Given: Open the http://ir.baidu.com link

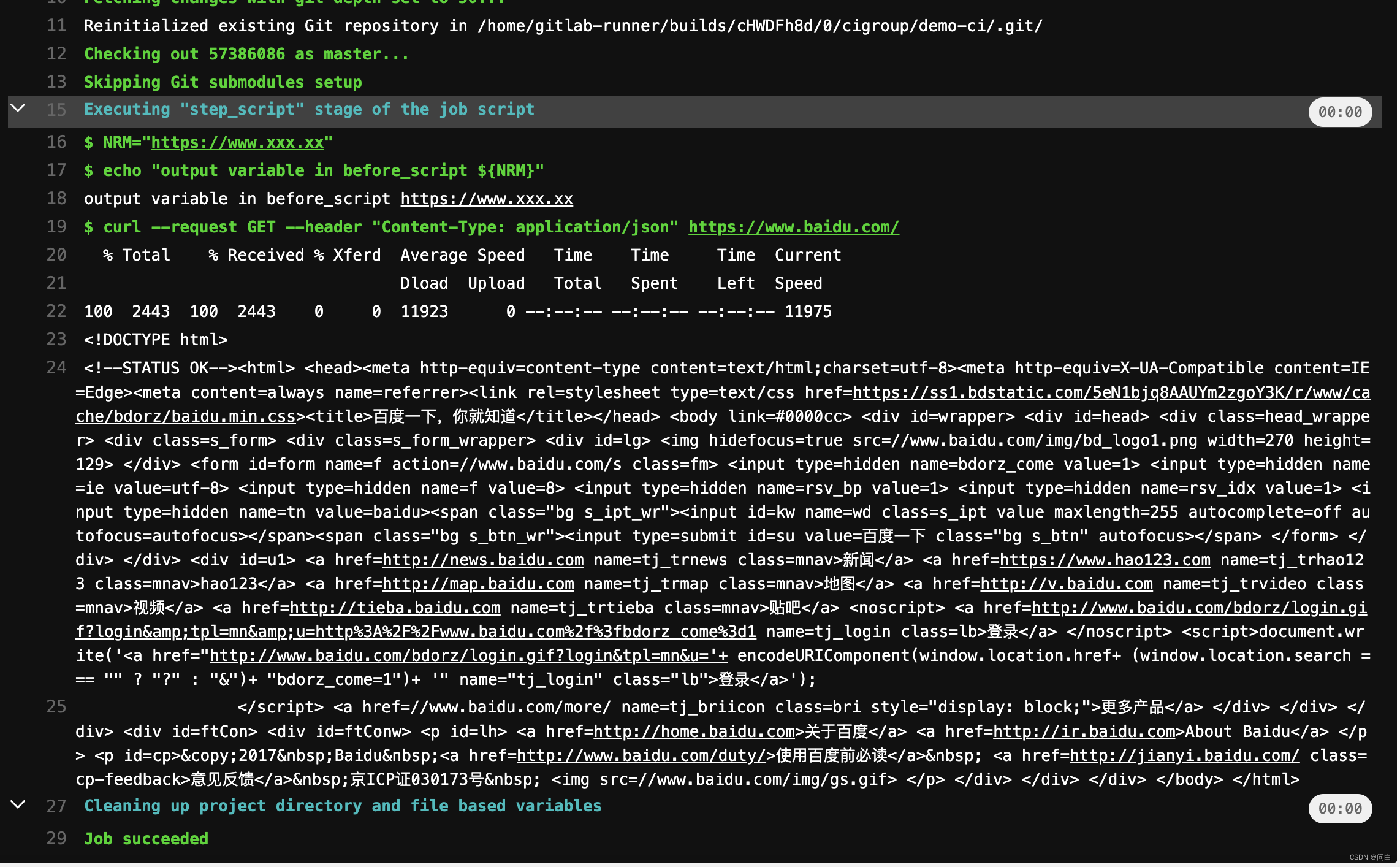Looking at the screenshot, I should tap(1084, 732).
